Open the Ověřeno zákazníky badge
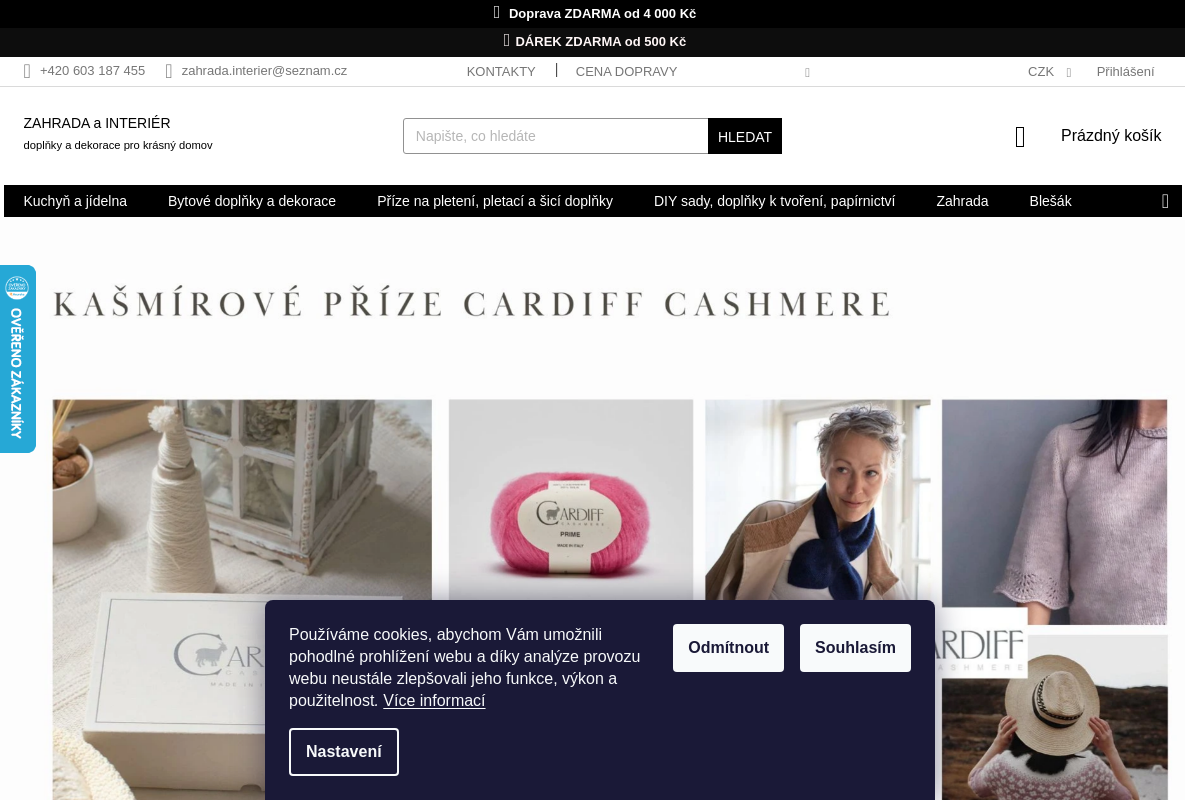 click(x=17, y=359)
